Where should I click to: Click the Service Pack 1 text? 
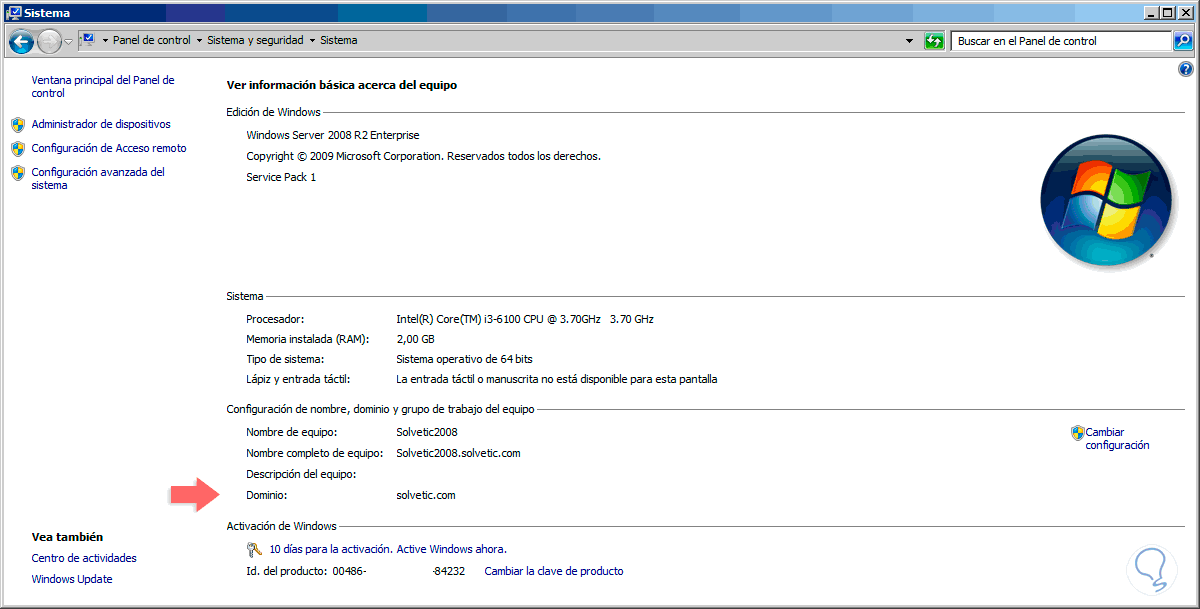(x=281, y=177)
